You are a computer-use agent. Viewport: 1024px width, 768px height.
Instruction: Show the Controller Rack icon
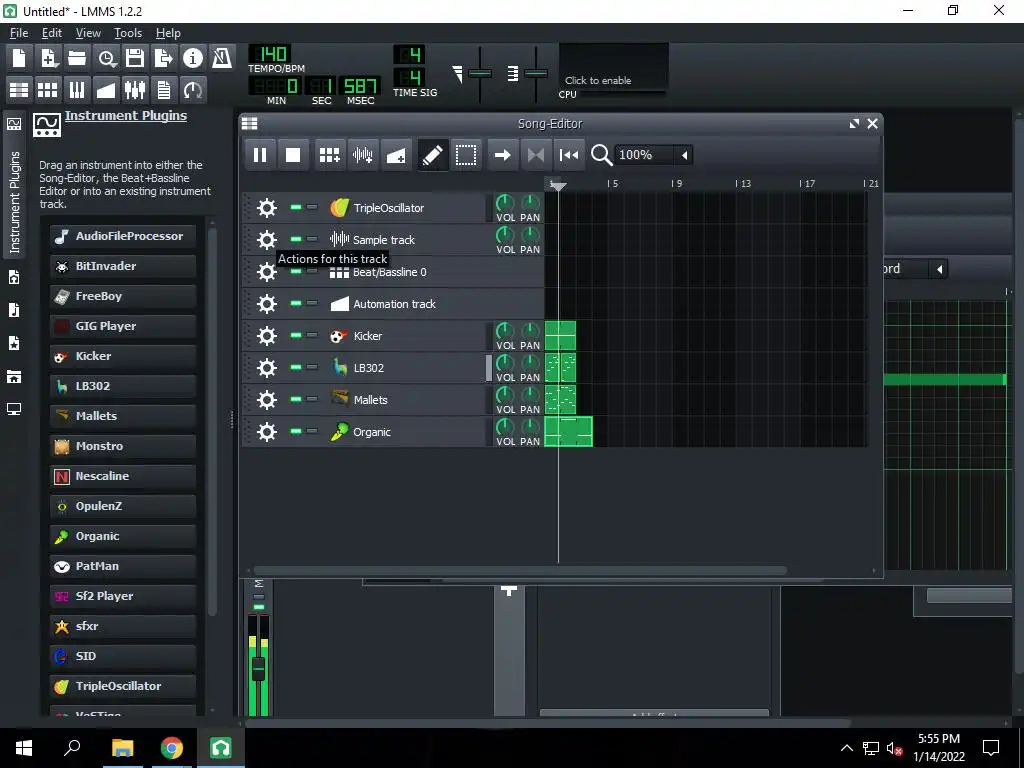(193, 89)
